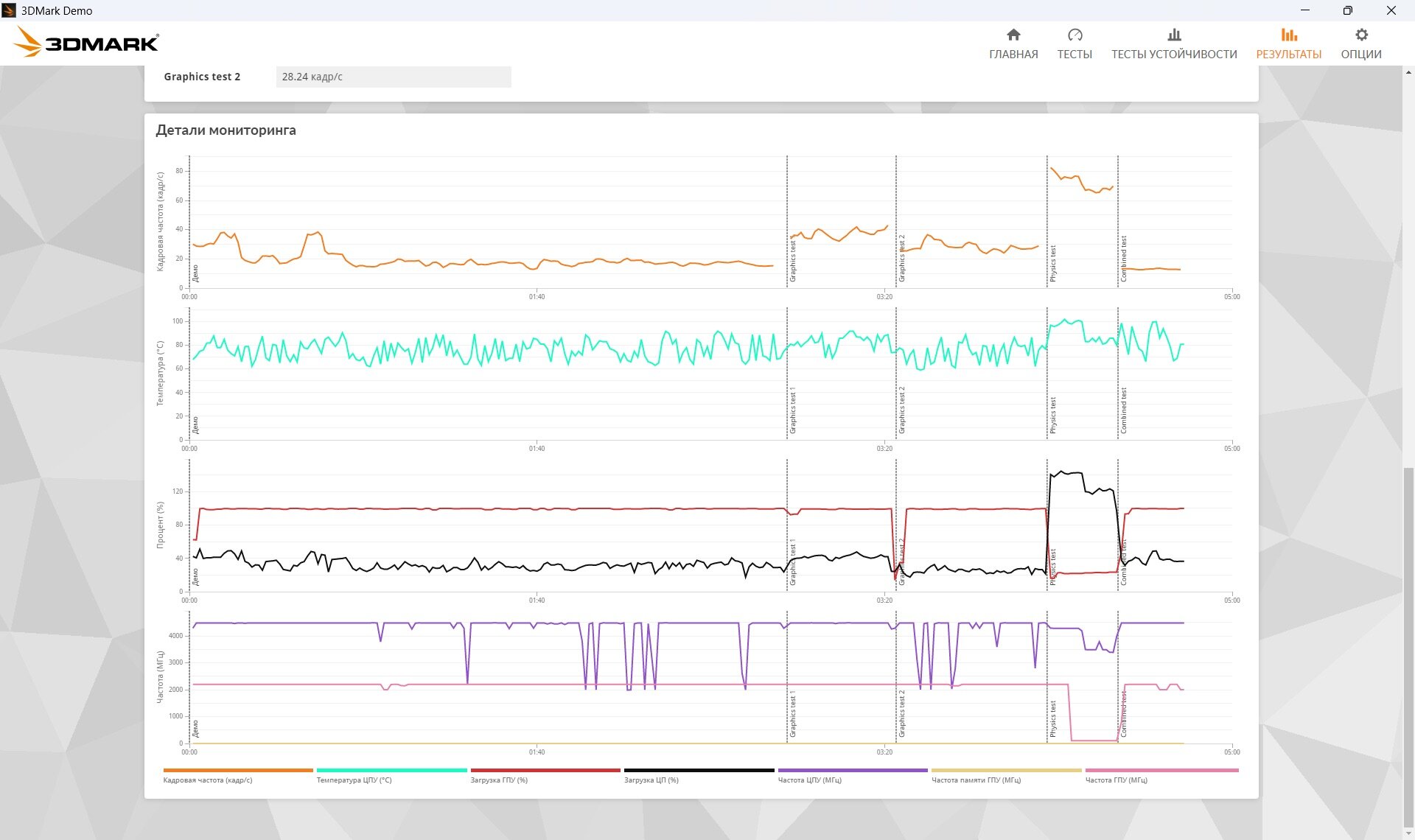Go to the Главная tab label
Viewport: 1415px width, 840px height.
click(x=1013, y=55)
